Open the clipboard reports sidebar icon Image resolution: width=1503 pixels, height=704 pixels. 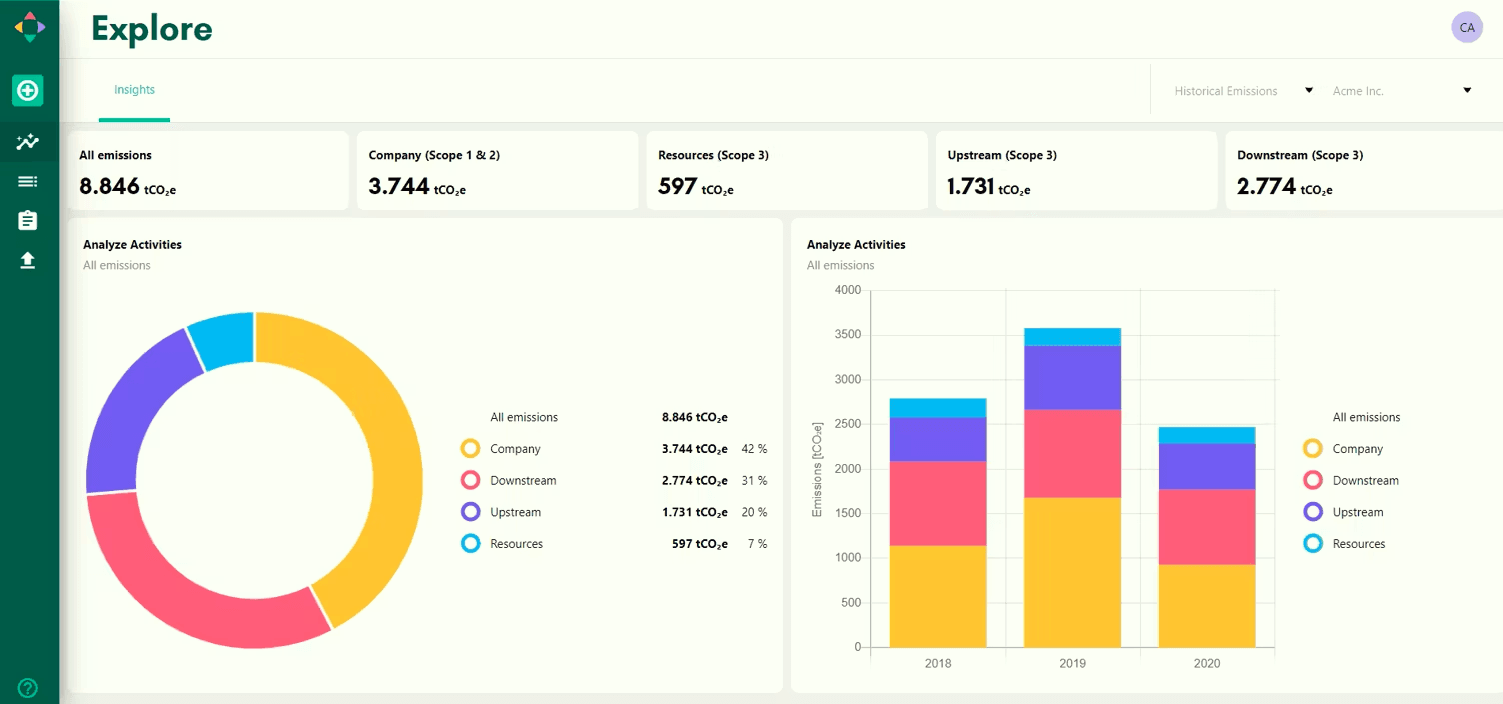click(x=28, y=221)
